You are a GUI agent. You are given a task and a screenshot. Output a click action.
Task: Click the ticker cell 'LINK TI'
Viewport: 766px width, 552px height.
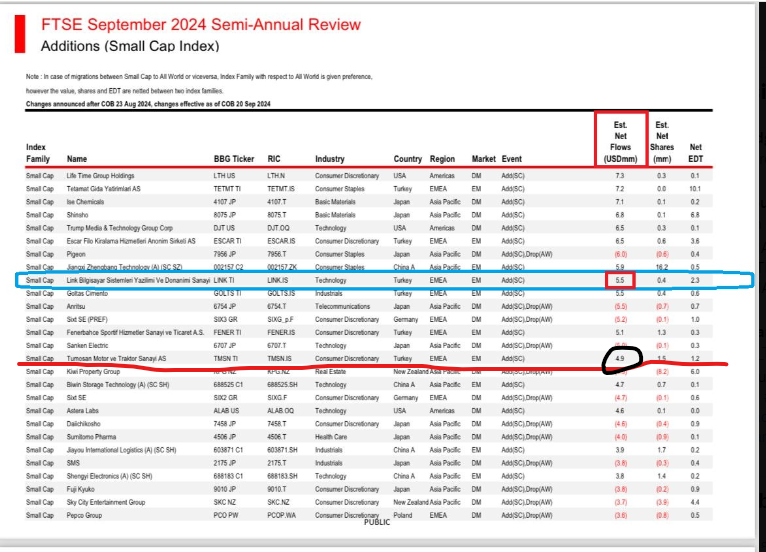(x=224, y=280)
